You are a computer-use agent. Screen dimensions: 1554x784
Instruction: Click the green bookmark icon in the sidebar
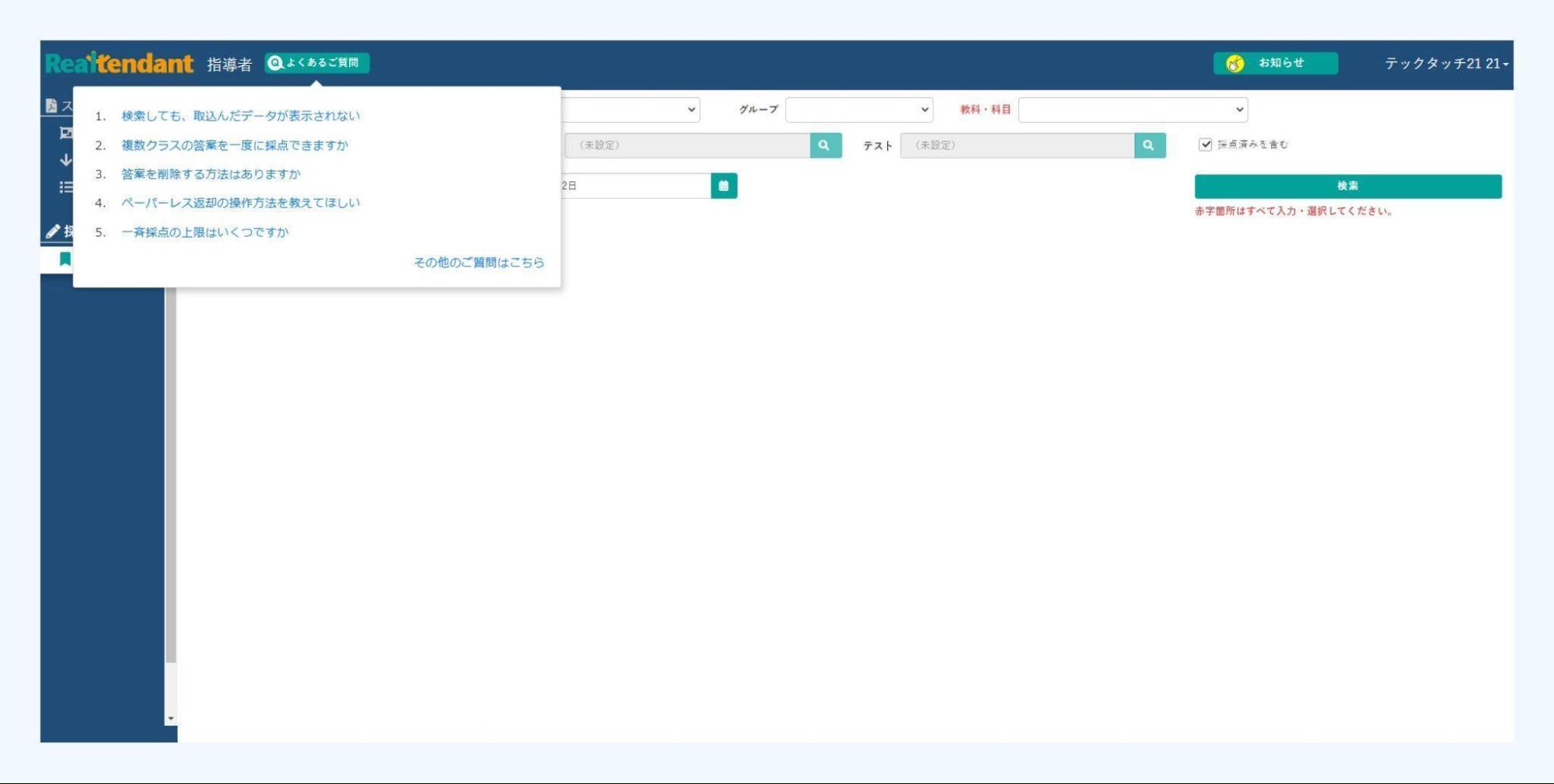(65, 259)
